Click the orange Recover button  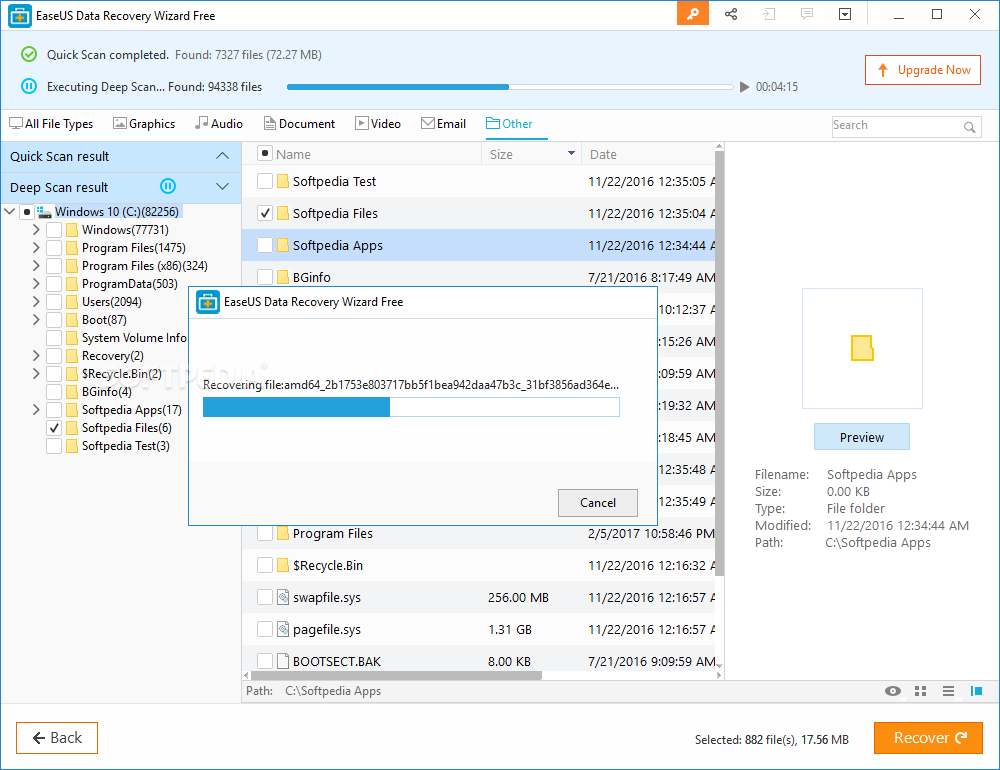tap(928, 738)
